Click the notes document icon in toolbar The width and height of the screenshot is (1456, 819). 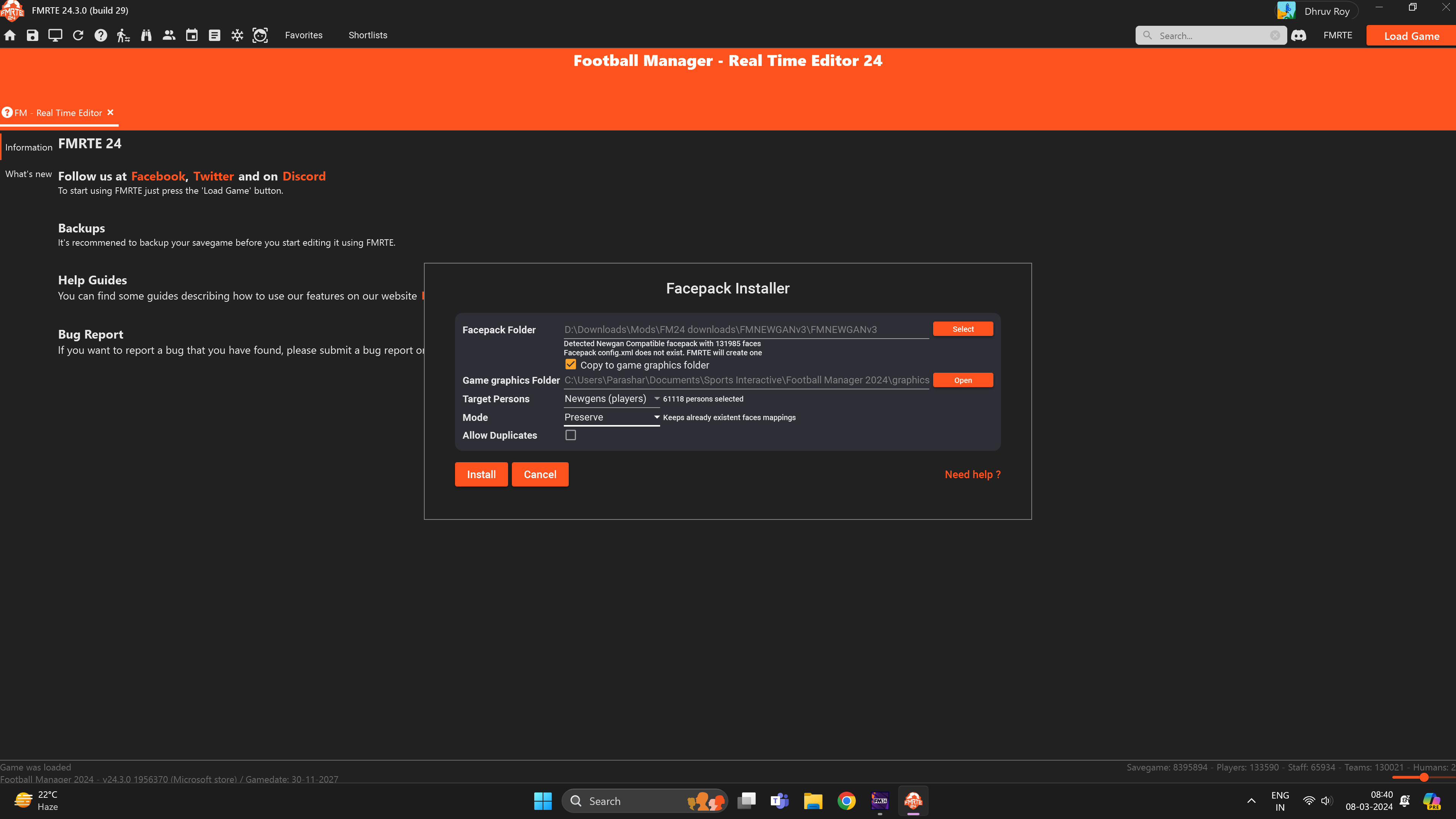[214, 35]
